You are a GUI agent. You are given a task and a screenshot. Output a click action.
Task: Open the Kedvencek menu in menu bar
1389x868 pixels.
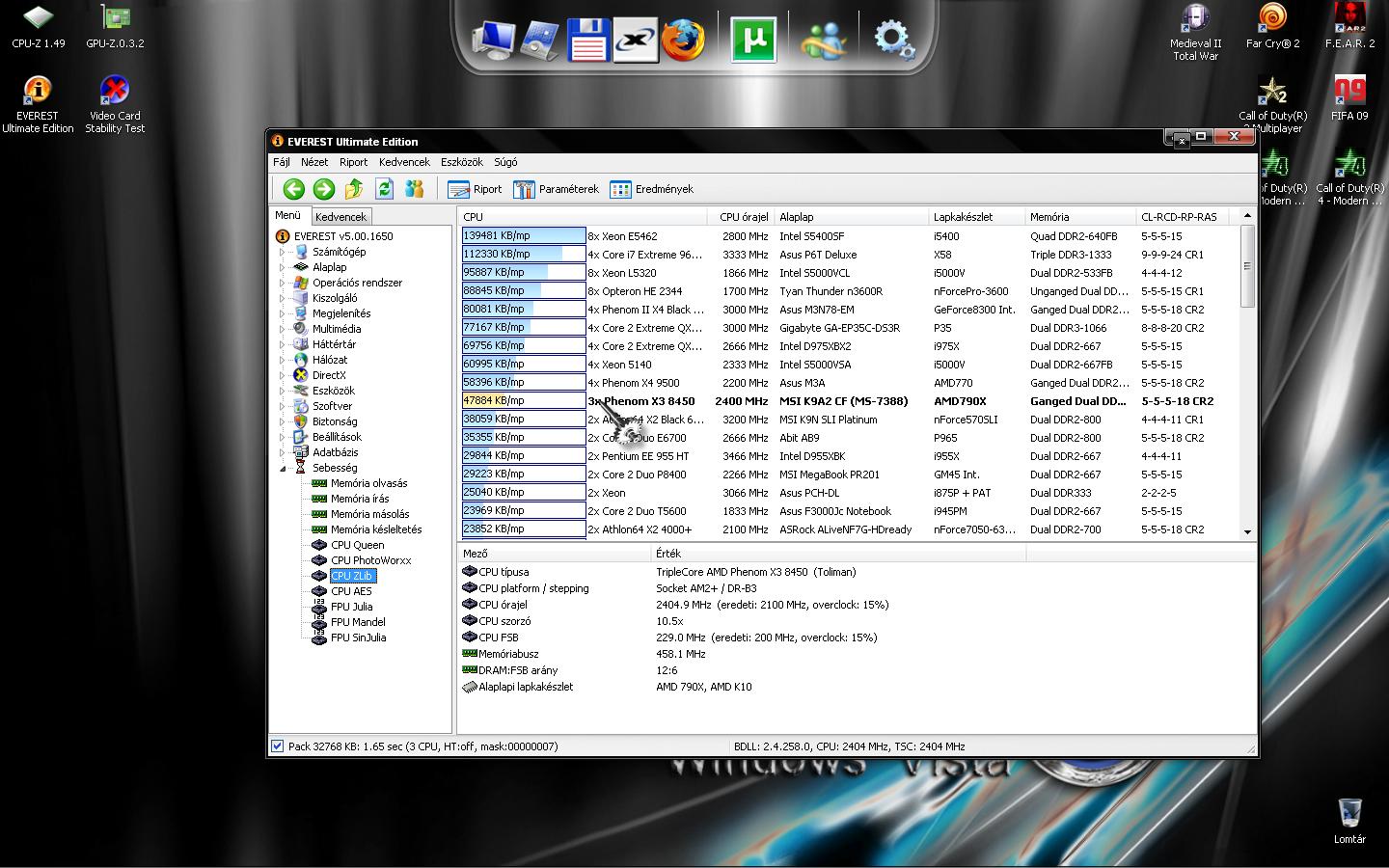point(404,162)
